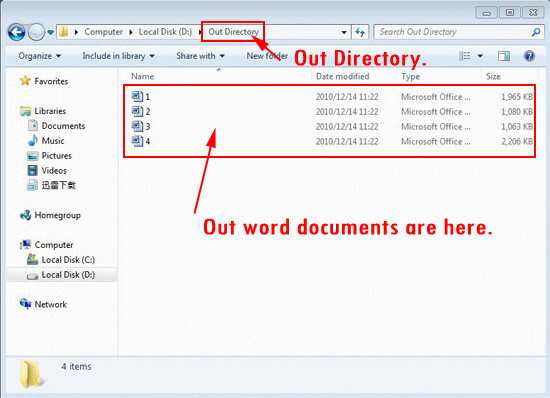The image size is (550, 398).
Task: Refresh the folder with the refresh button
Action: click(x=360, y=32)
